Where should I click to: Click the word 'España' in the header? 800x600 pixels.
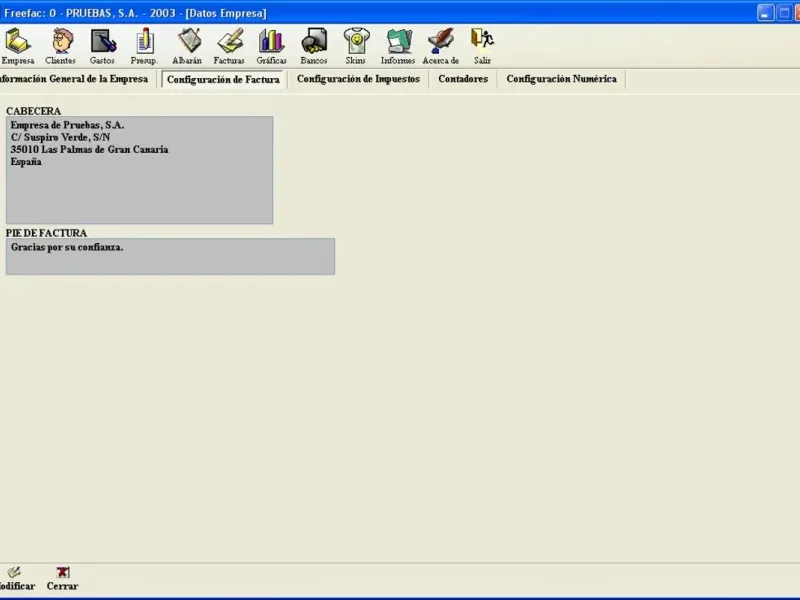[26, 162]
